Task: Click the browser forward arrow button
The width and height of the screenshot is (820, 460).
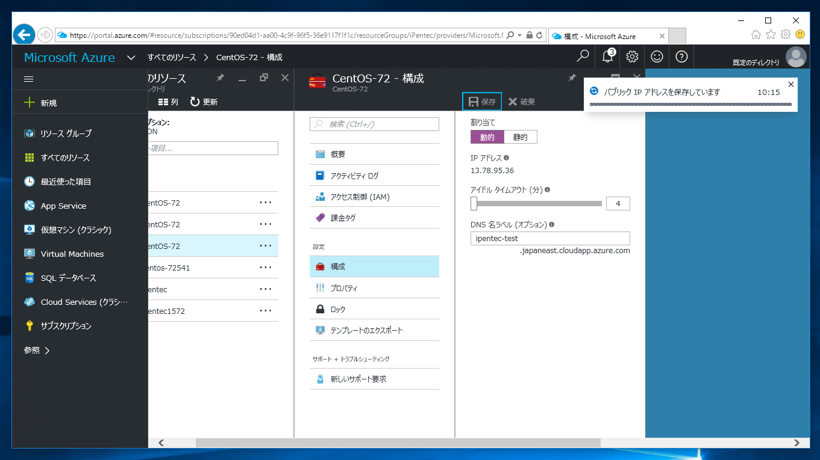Action: point(45,35)
